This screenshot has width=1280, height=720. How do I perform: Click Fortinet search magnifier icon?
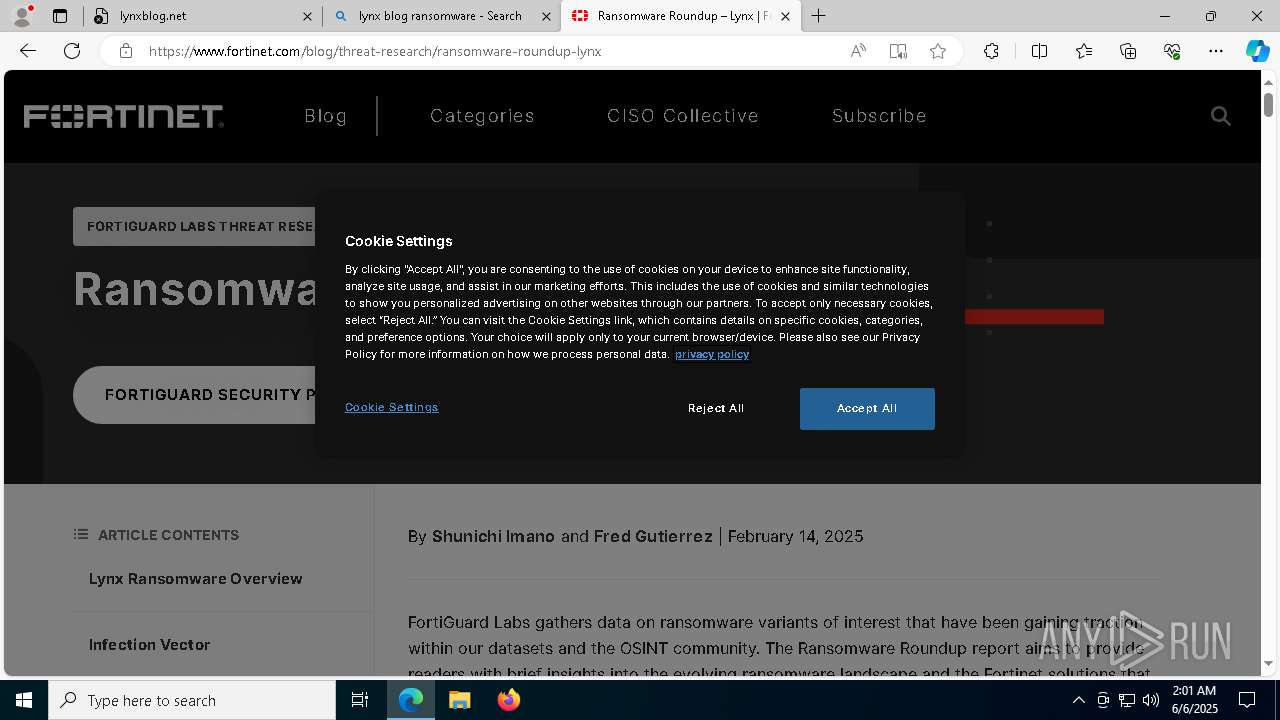coord(1220,116)
